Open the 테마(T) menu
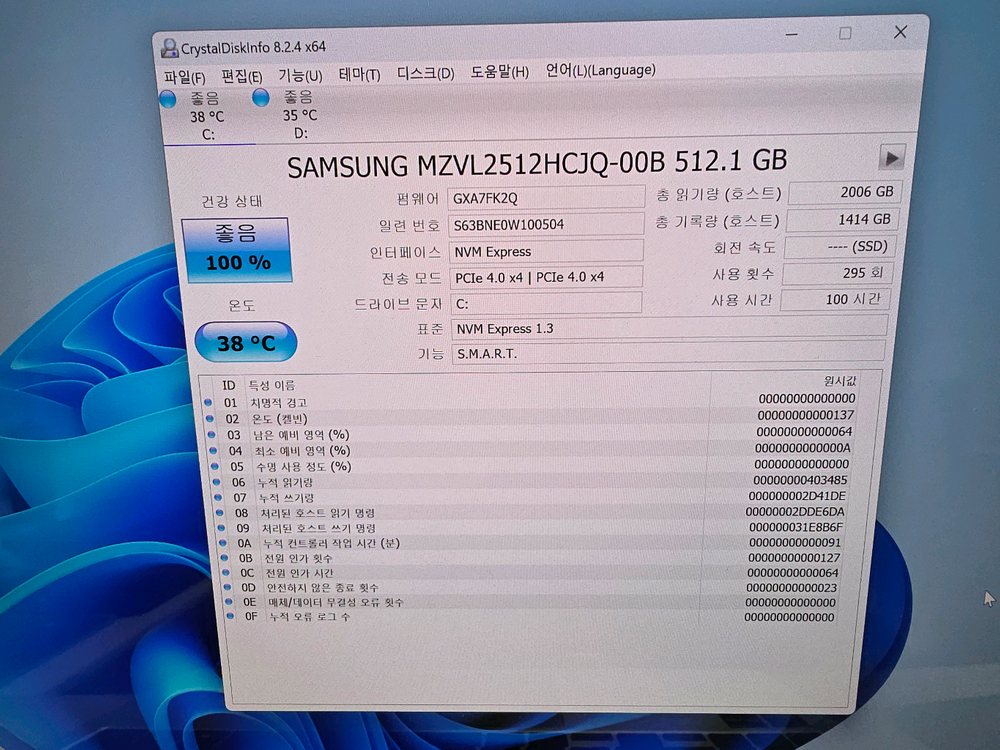Image resolution: width=1000 pixels, height=750 pixels. tap(357, 70)
